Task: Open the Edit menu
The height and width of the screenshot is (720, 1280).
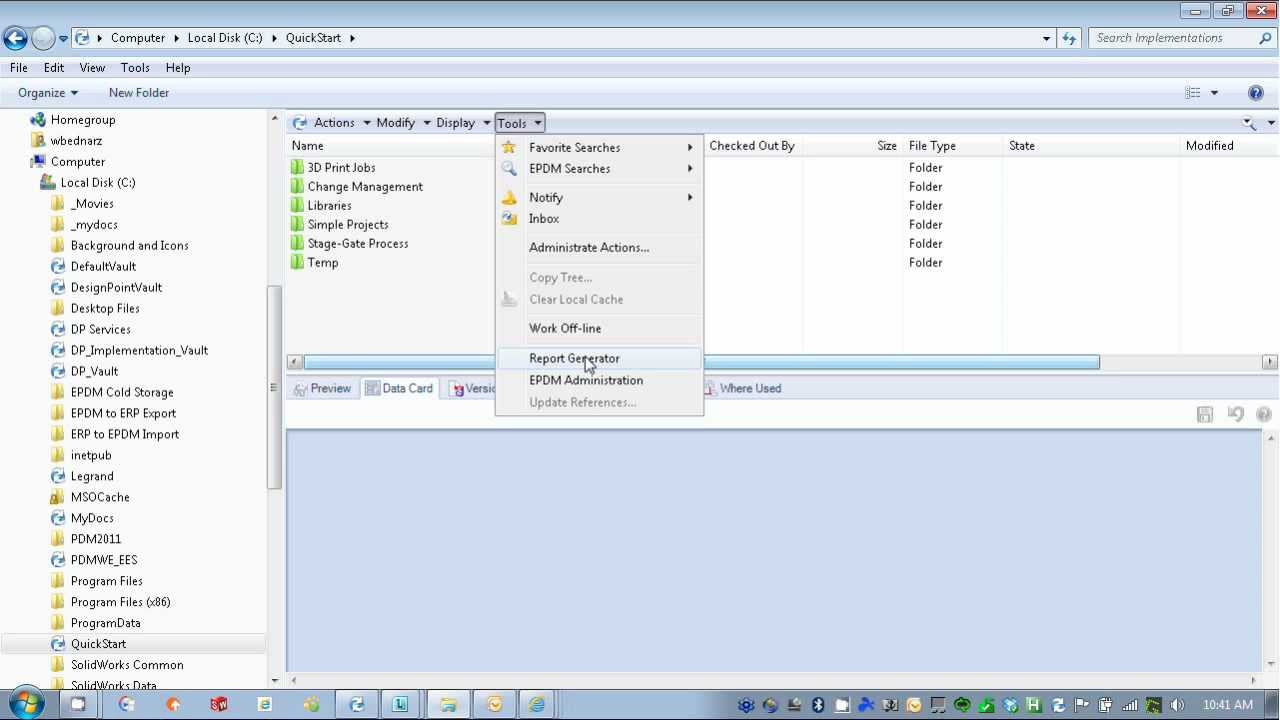Action: [x=54, y=67]
